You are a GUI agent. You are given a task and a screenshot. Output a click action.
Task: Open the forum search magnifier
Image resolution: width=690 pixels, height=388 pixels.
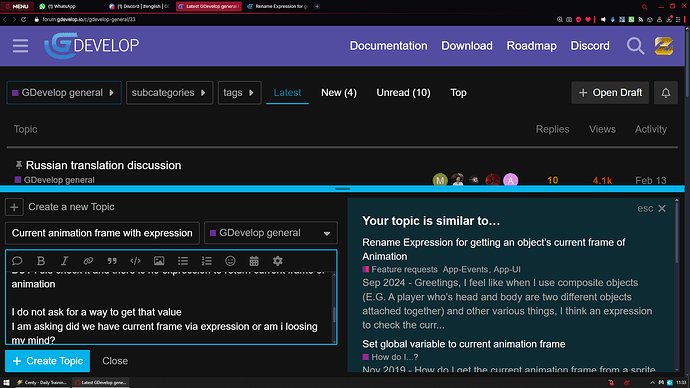[x=635, y=46]
